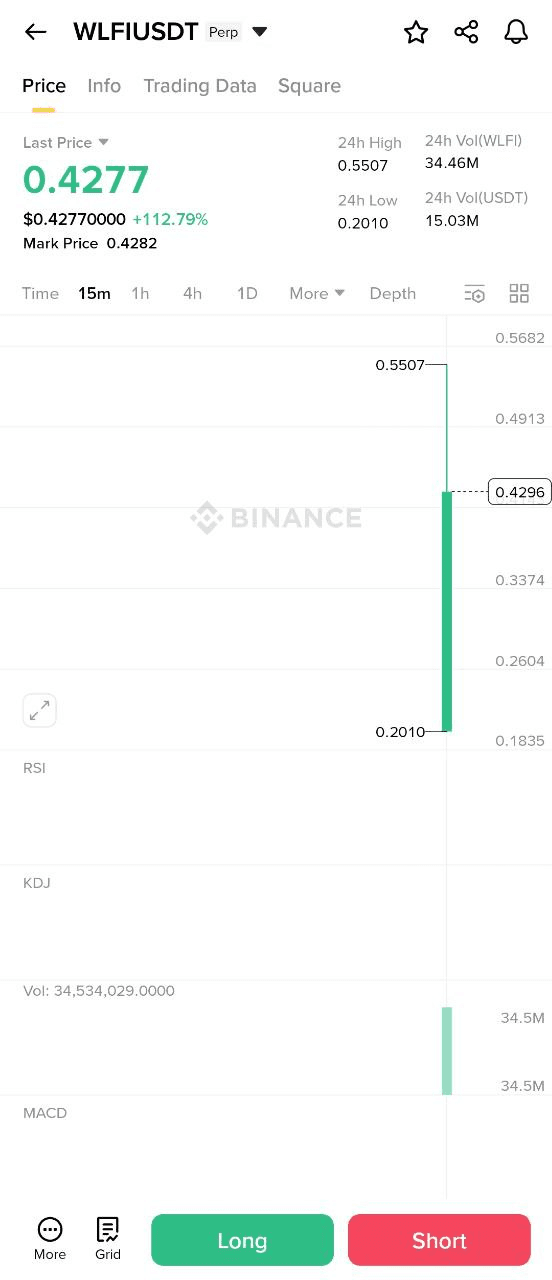Add WLFIUSDT to favorites with star icon
Screen dimensions: 552x1280
(x=416, y=32)
